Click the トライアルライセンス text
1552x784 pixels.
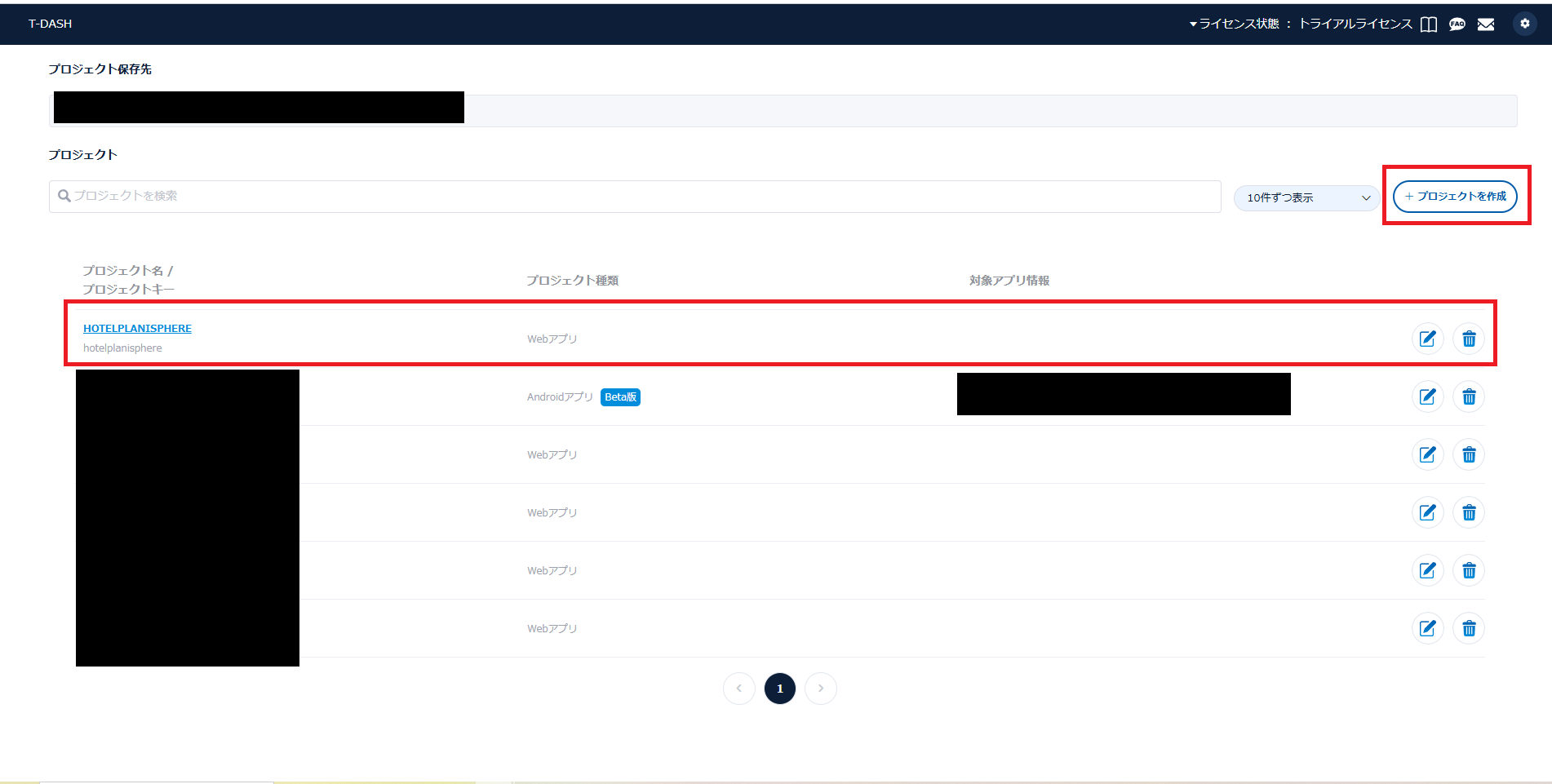pyautogui.click(x=1355, y=24)
